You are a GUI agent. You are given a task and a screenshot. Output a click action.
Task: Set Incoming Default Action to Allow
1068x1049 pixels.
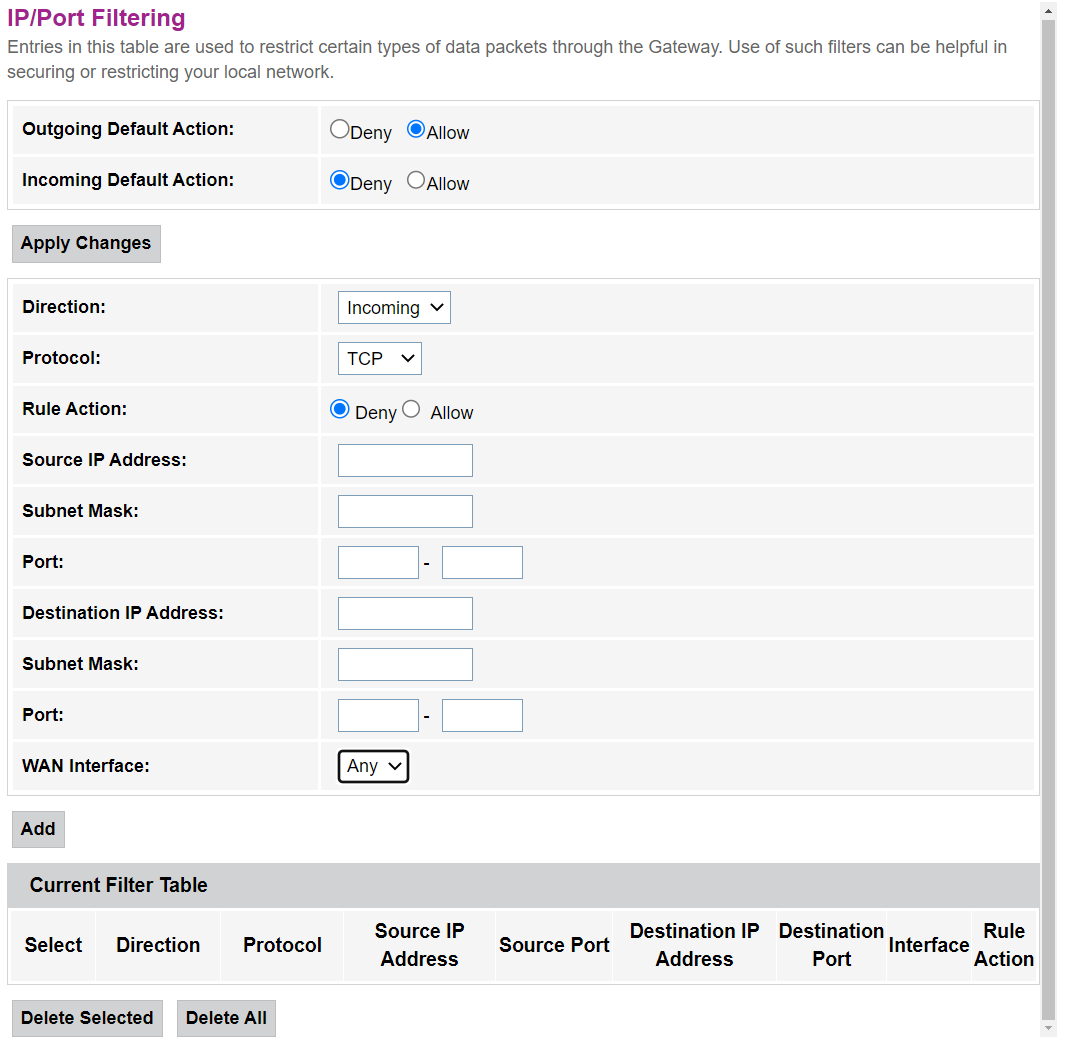click(416, 181)
